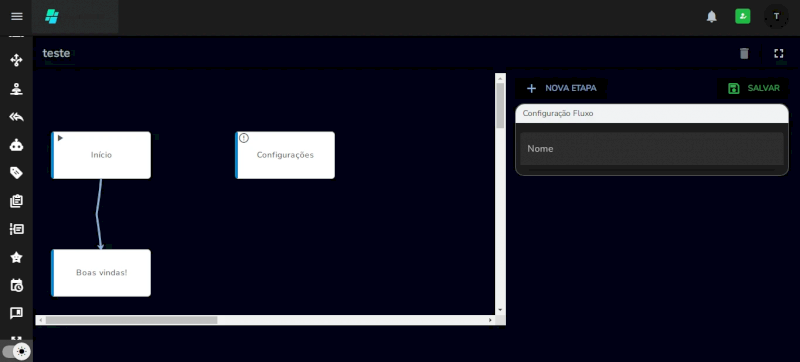Open the chat message sidebar icon
Screen dimensions: 800x362
(16, 313)
